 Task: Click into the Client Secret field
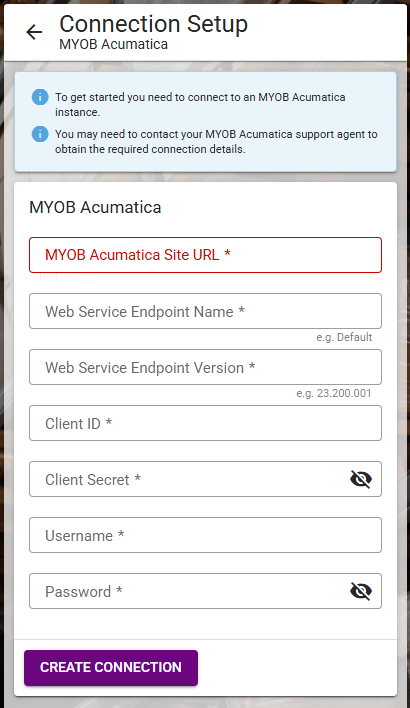coord(205,479)
